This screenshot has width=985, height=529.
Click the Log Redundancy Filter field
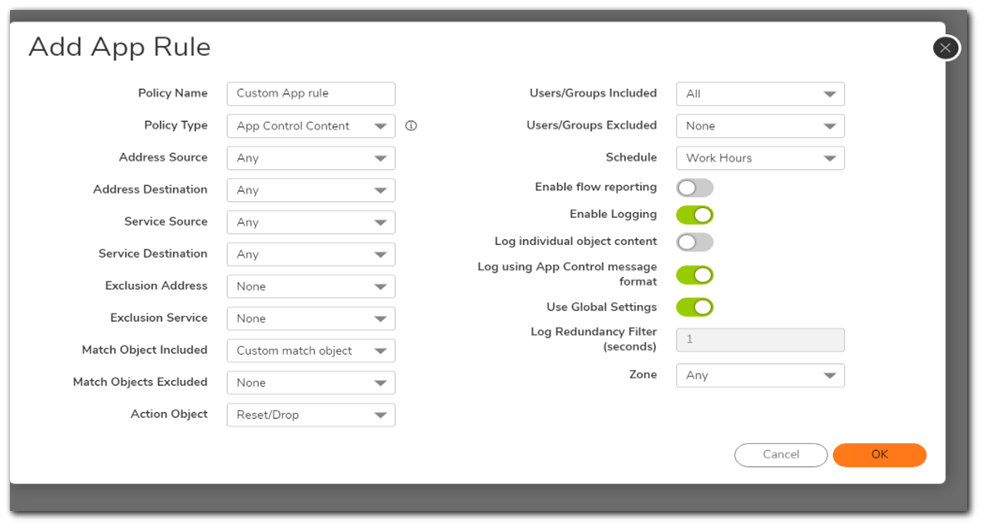click(x=760, y=340)
